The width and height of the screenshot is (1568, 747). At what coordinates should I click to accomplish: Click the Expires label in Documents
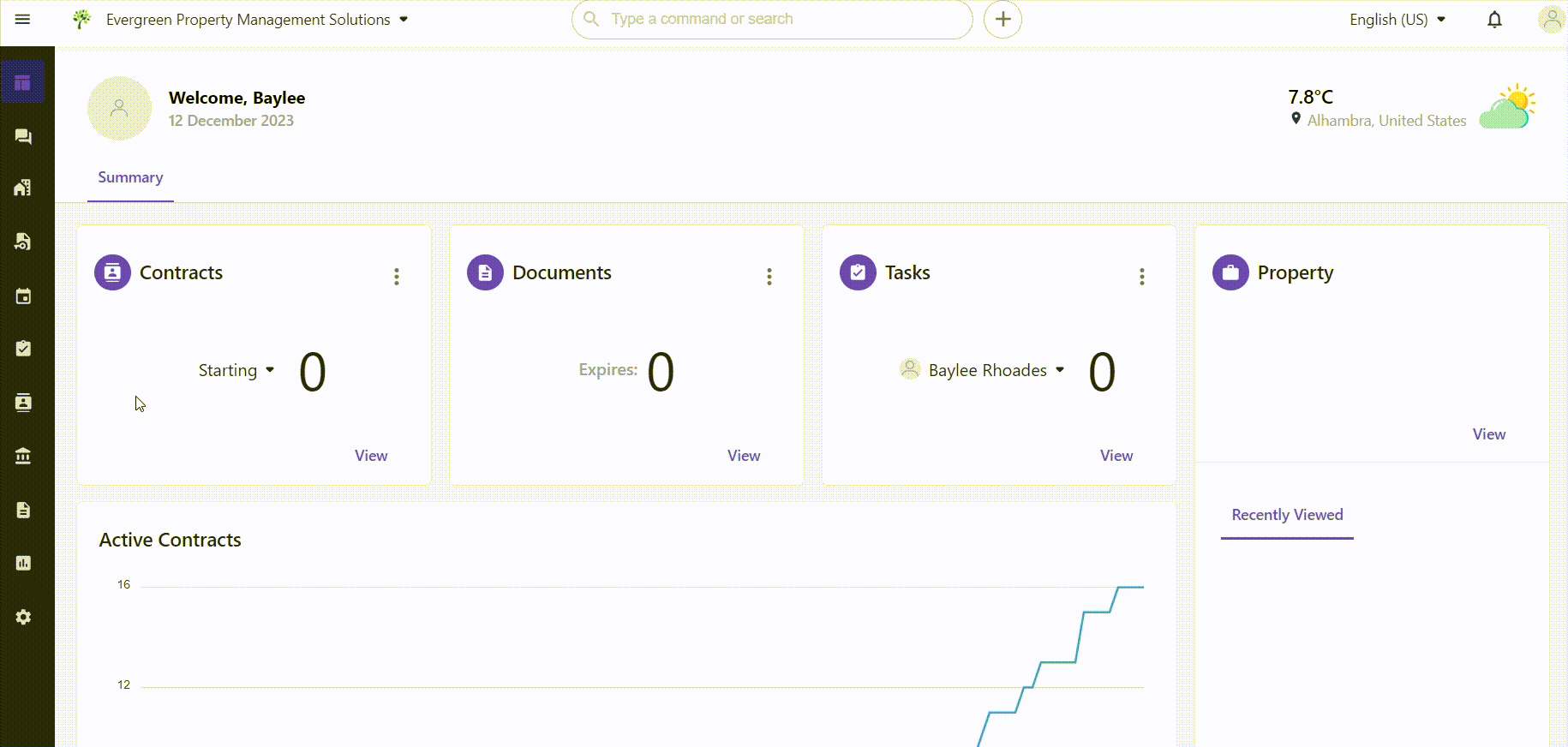607,369
